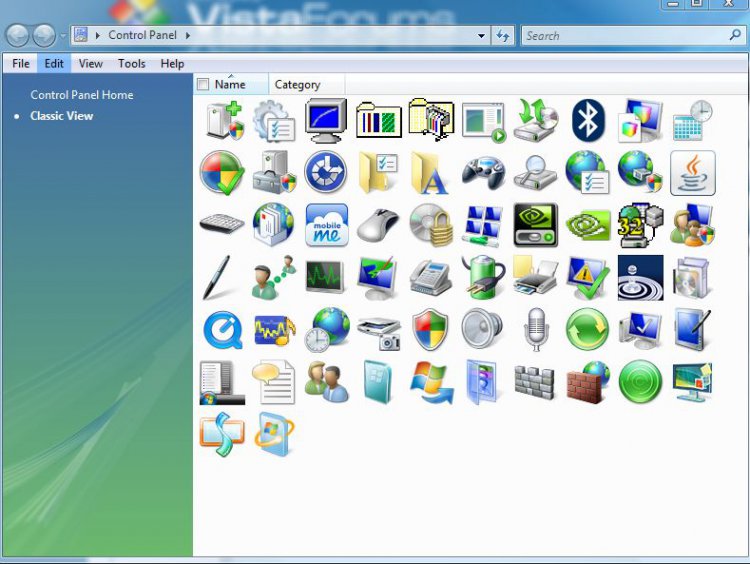
Task: Open the Mouse settings icon
Action: (378, 225)
